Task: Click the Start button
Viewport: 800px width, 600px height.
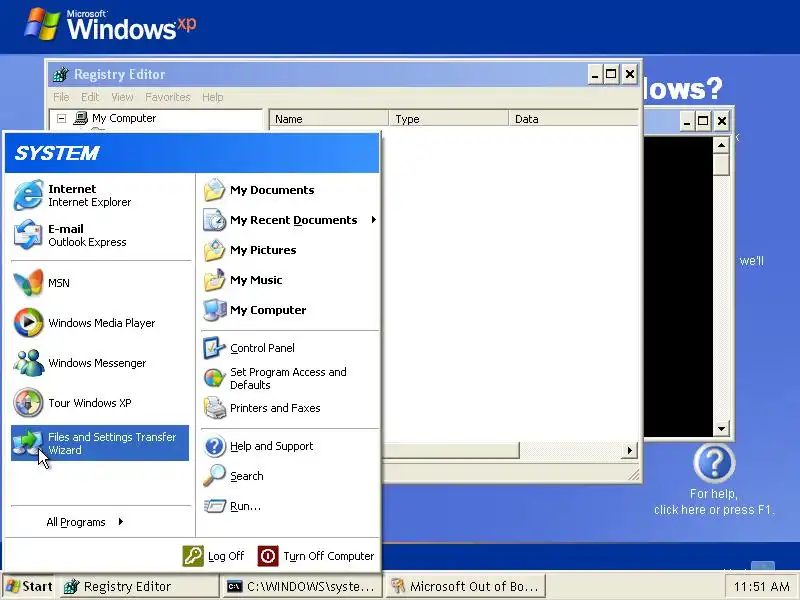Action: [29, 586]
